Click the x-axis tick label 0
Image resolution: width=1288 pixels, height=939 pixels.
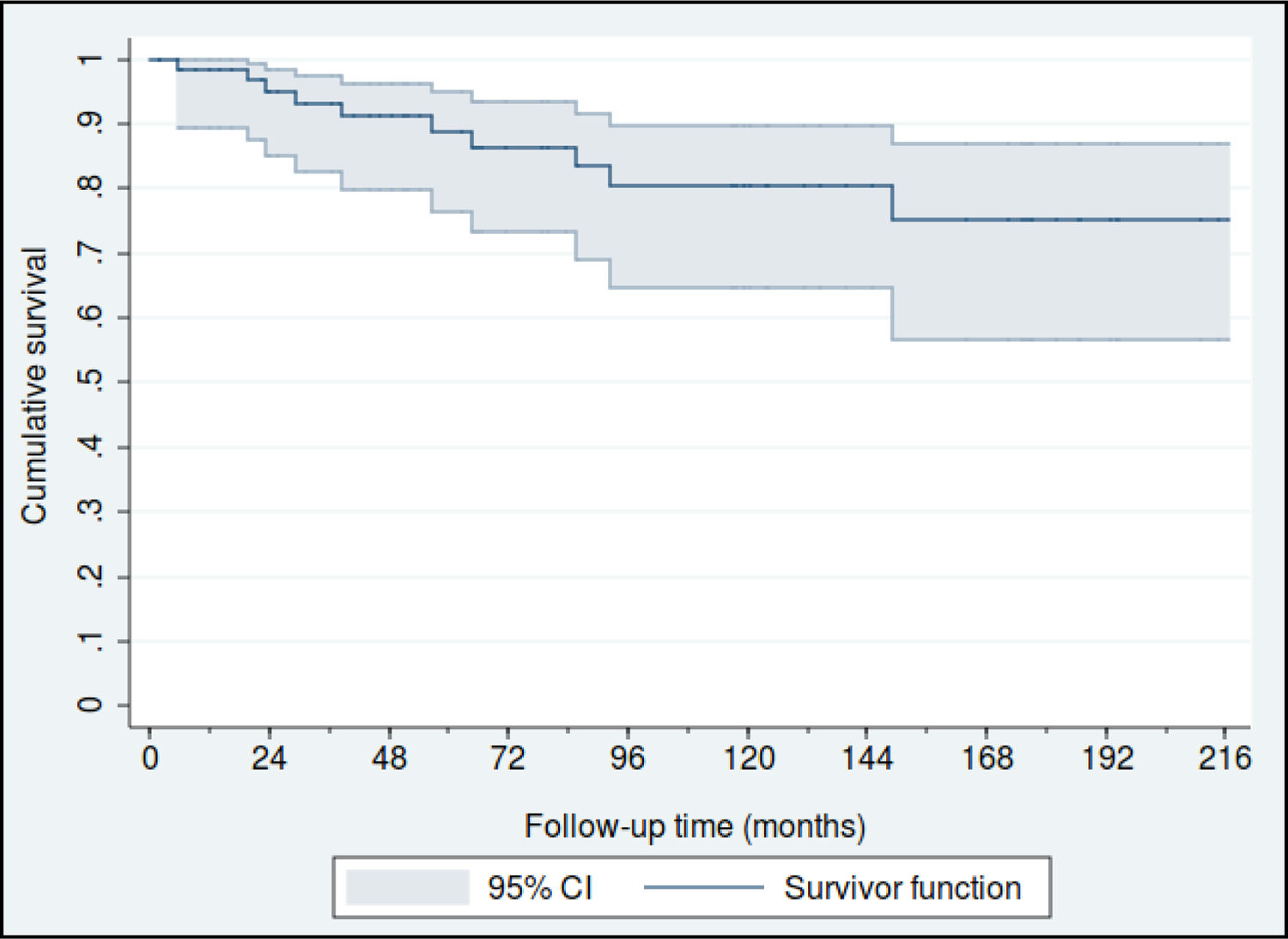[149, 759]
